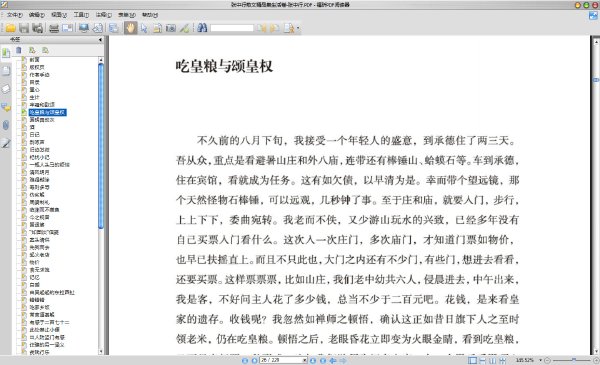Viewport: 600px width, 365px height.
Task: Click the zoom in plus button
Action: pos(596,360)
